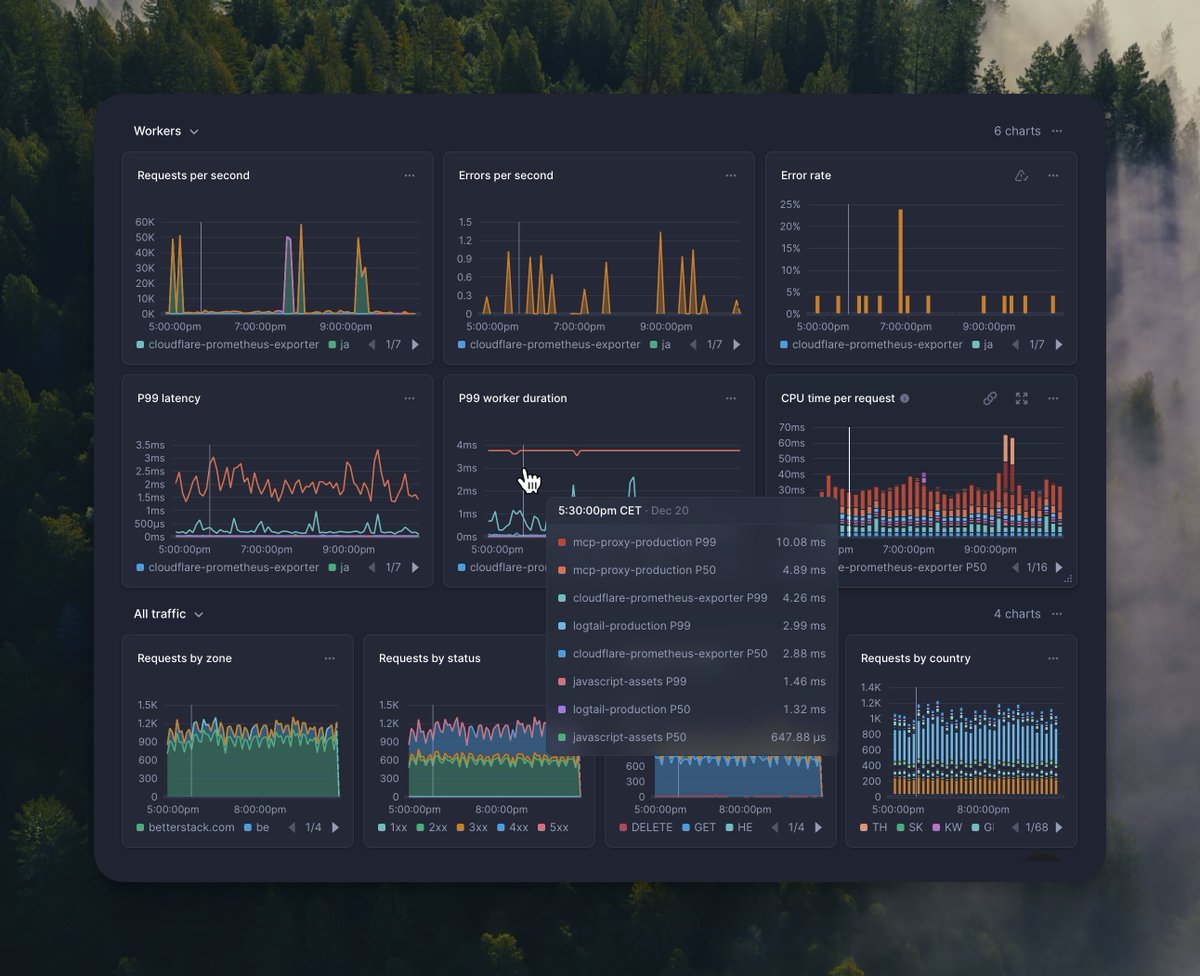Open Requests by country chart options
This screenshot has height=976, width=1200.
pyautogui.click(x=1053, y=658)
